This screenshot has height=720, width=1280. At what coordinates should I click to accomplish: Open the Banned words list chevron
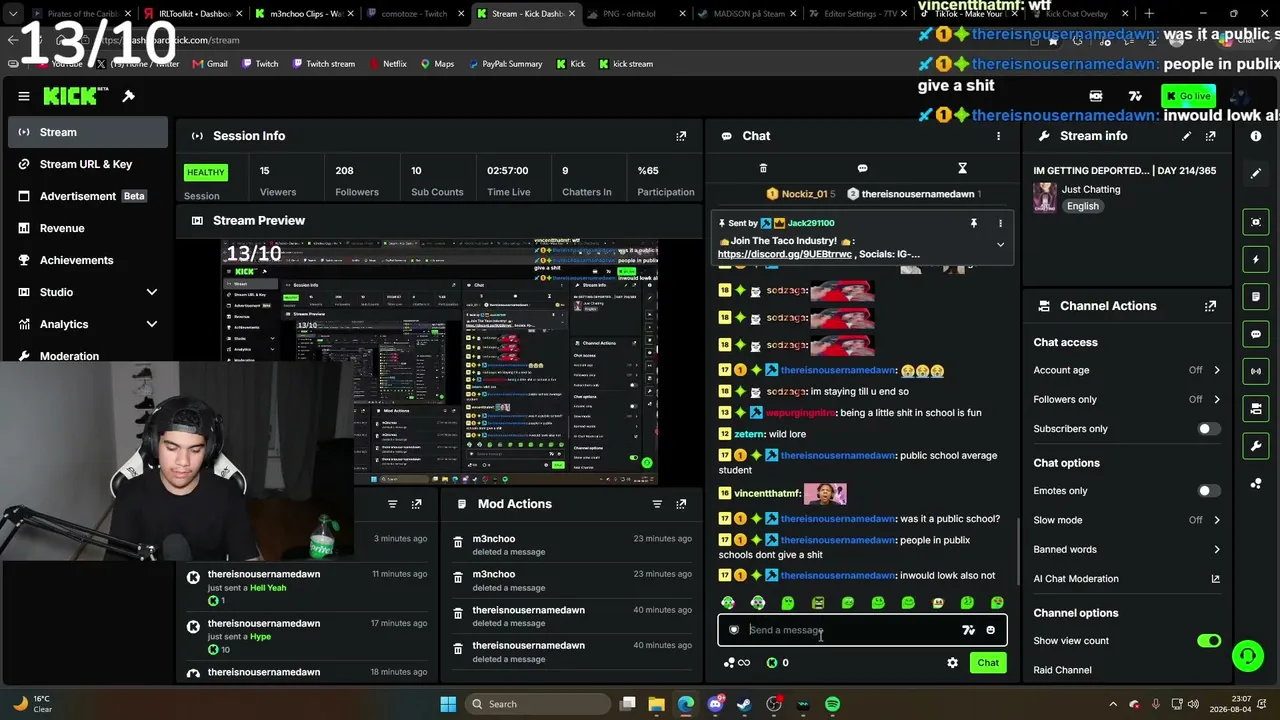click(x=1217, y=549)
